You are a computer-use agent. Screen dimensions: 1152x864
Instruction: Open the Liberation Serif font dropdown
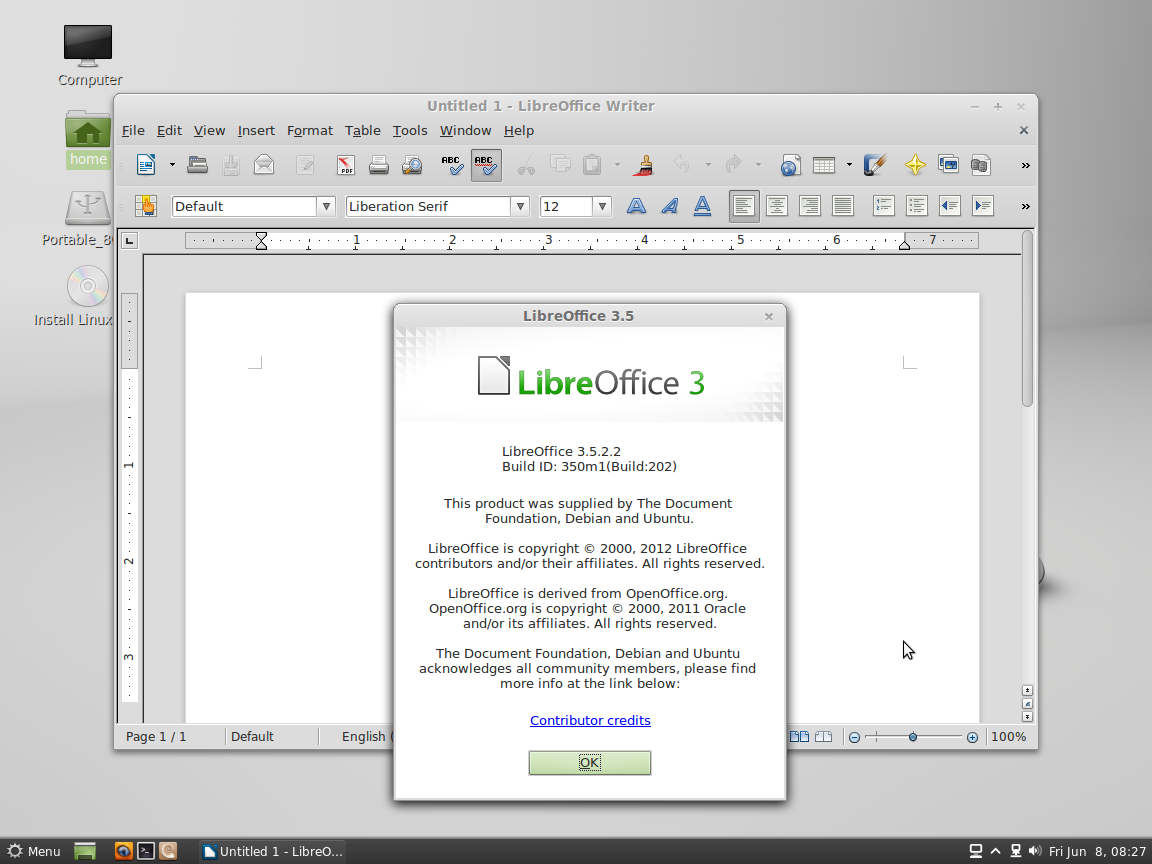pyautogui.click(x=520, y=206)
